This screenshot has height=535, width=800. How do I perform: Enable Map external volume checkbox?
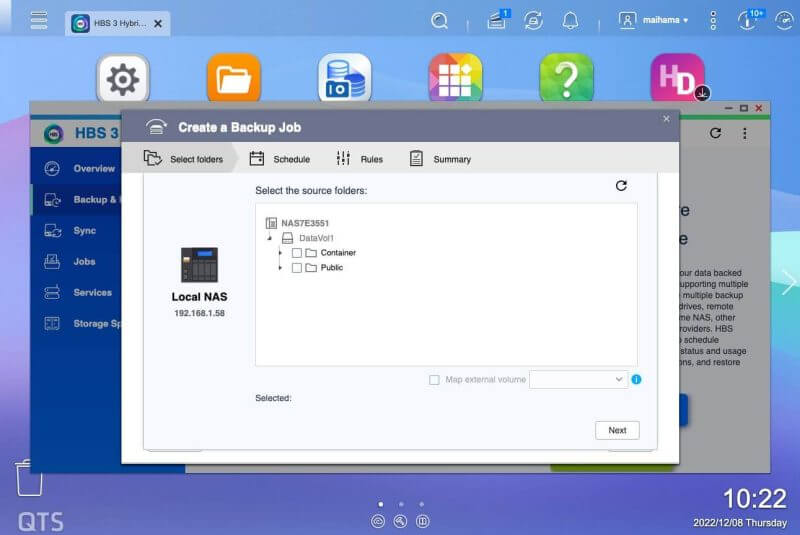[434, 380]
